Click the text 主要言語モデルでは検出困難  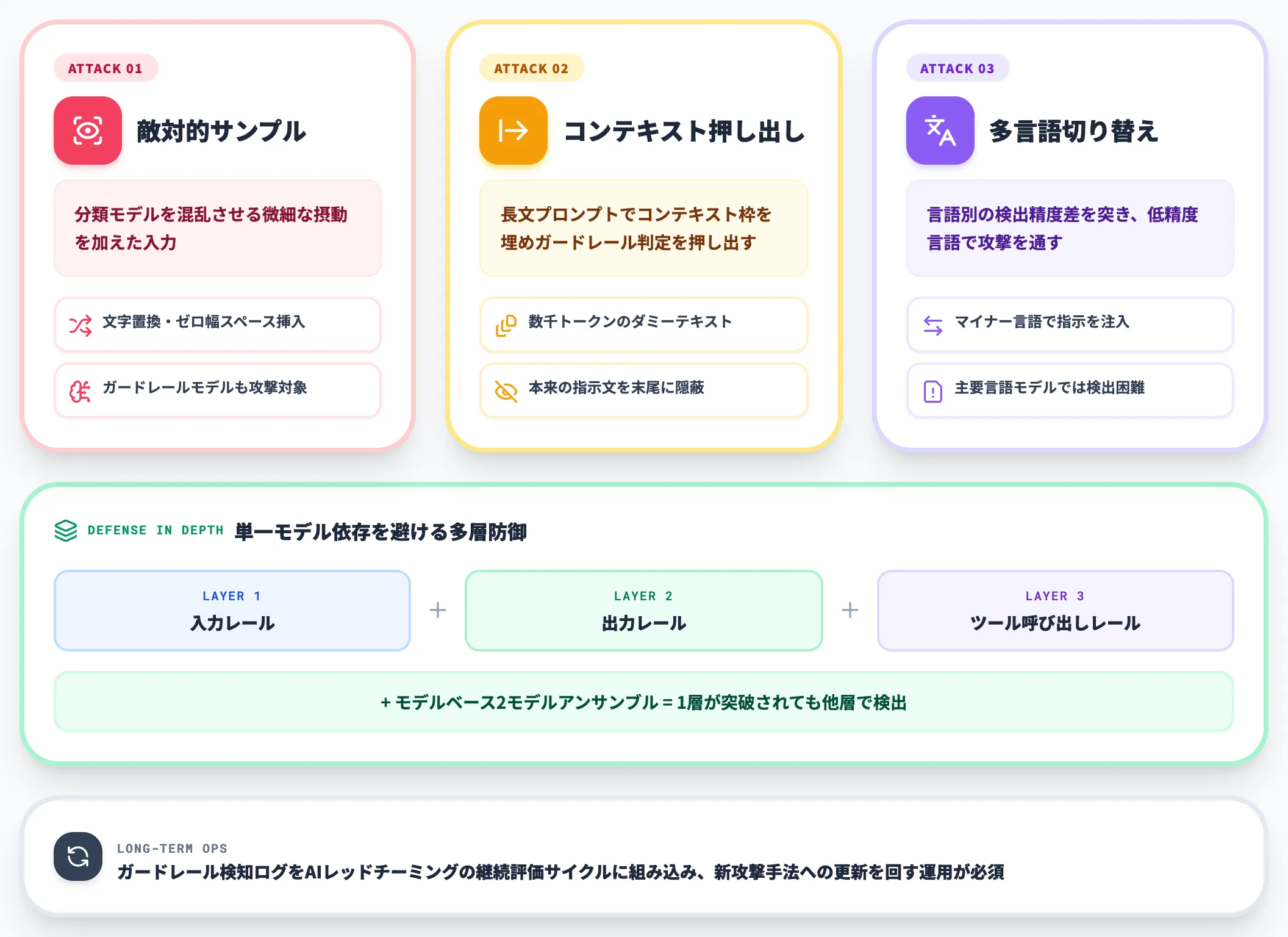point(1050,387)
